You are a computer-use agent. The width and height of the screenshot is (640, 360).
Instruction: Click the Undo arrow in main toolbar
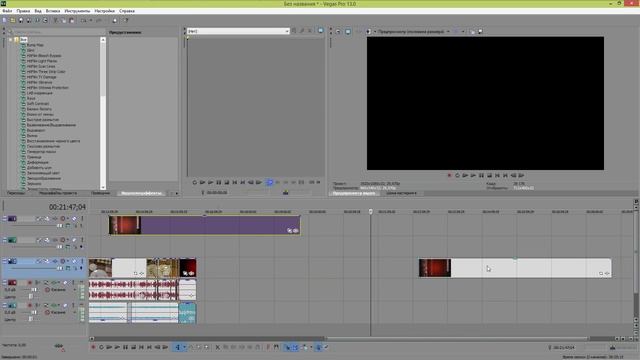pos(83,20)
